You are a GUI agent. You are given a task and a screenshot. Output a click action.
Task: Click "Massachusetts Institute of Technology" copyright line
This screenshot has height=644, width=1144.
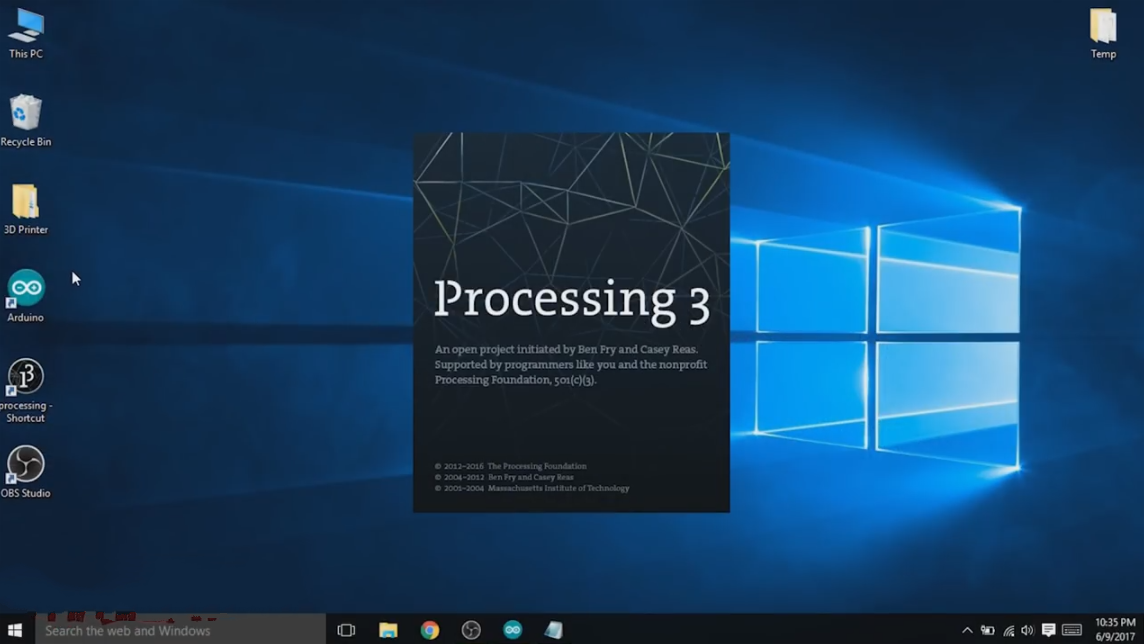[558, 489]
